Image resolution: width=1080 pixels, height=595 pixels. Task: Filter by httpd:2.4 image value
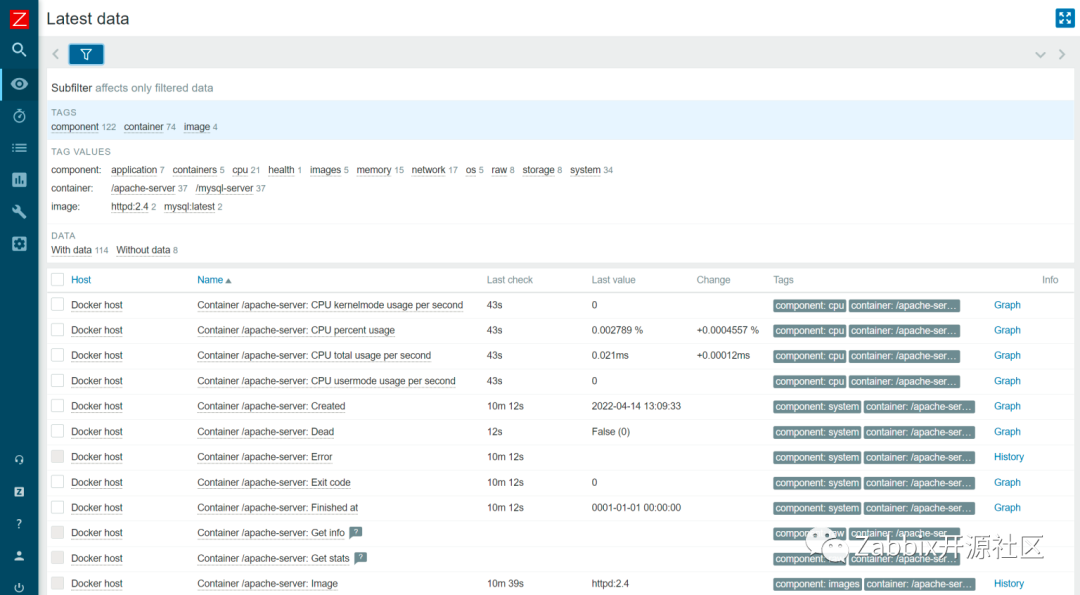[x=129, y=207]
